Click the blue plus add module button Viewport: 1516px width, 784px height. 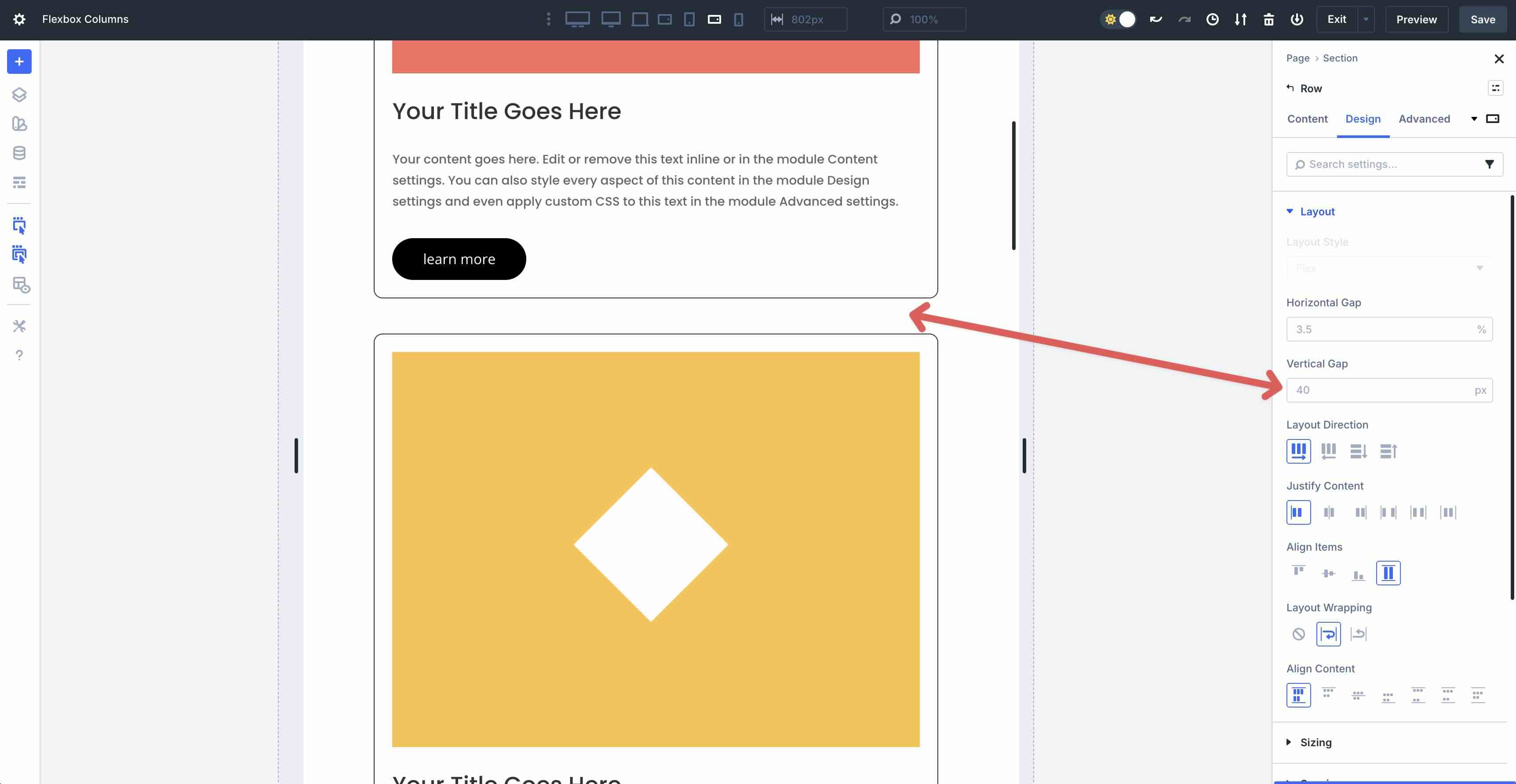[19, 61]
